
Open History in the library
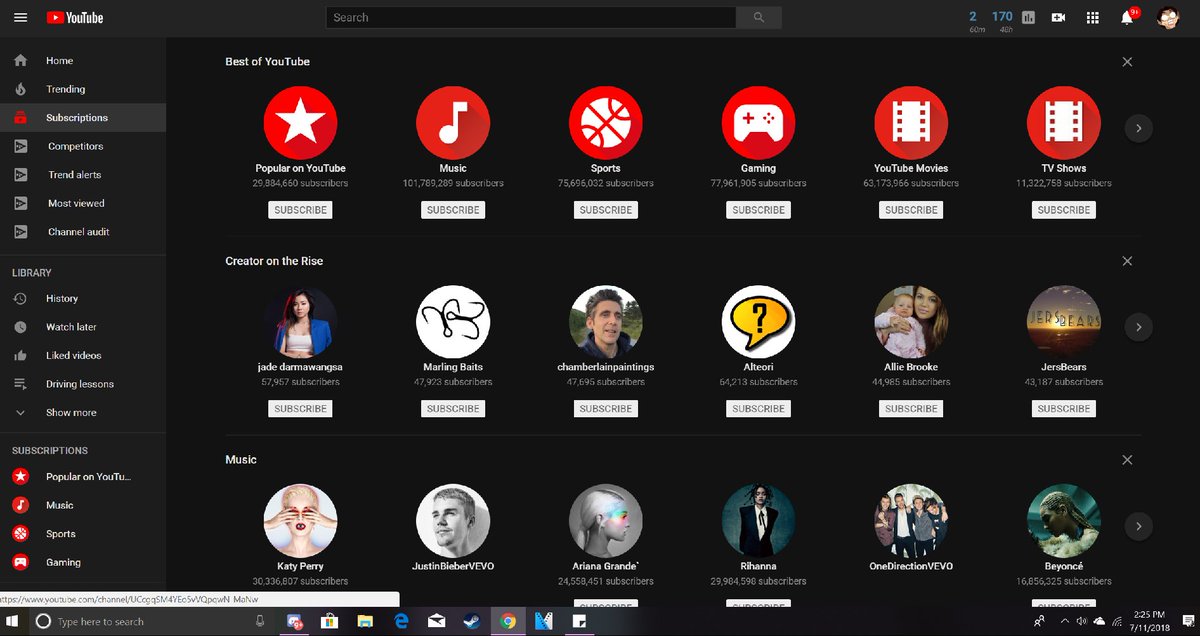[x=82, y=298]
